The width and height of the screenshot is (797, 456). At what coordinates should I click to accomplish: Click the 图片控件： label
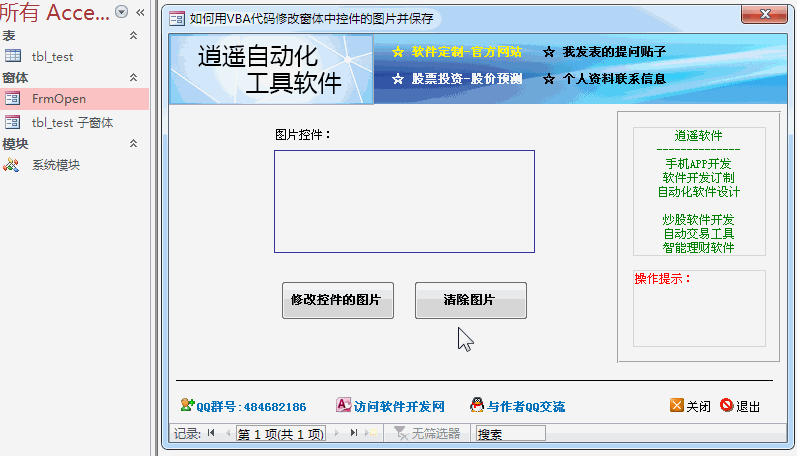click(303, 135)
